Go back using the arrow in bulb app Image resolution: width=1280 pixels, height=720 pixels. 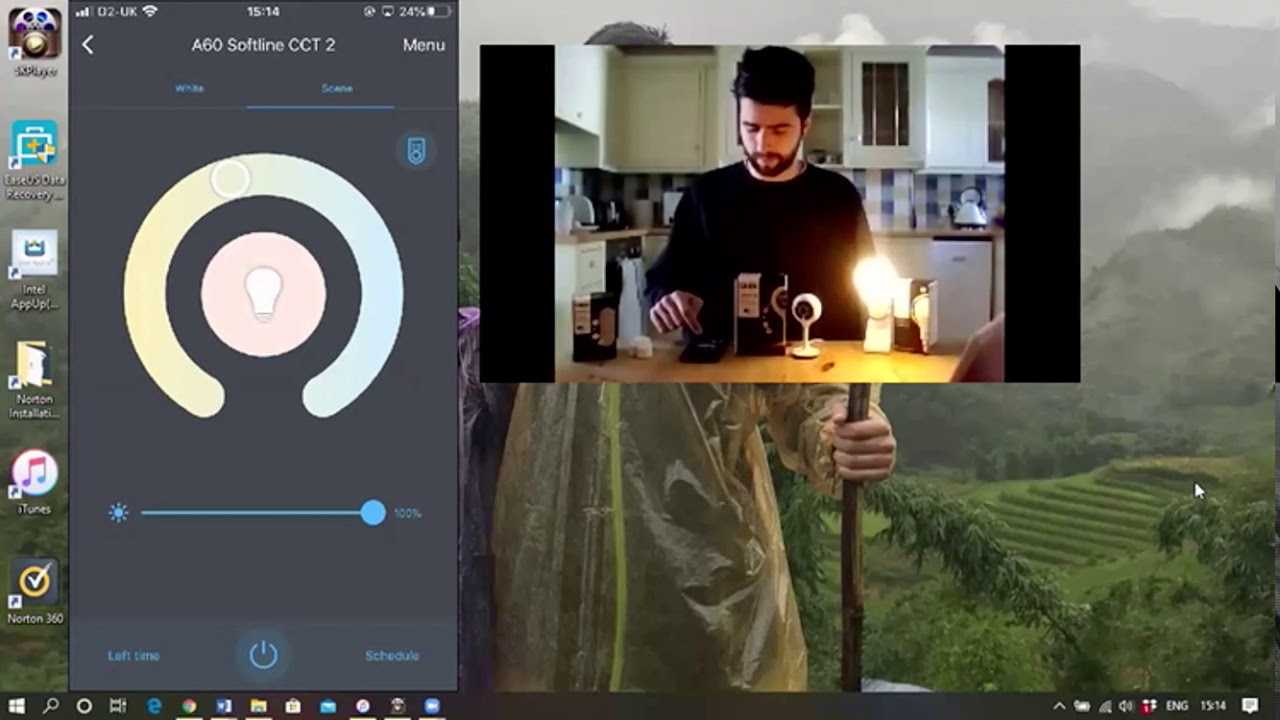pos(88,45)
